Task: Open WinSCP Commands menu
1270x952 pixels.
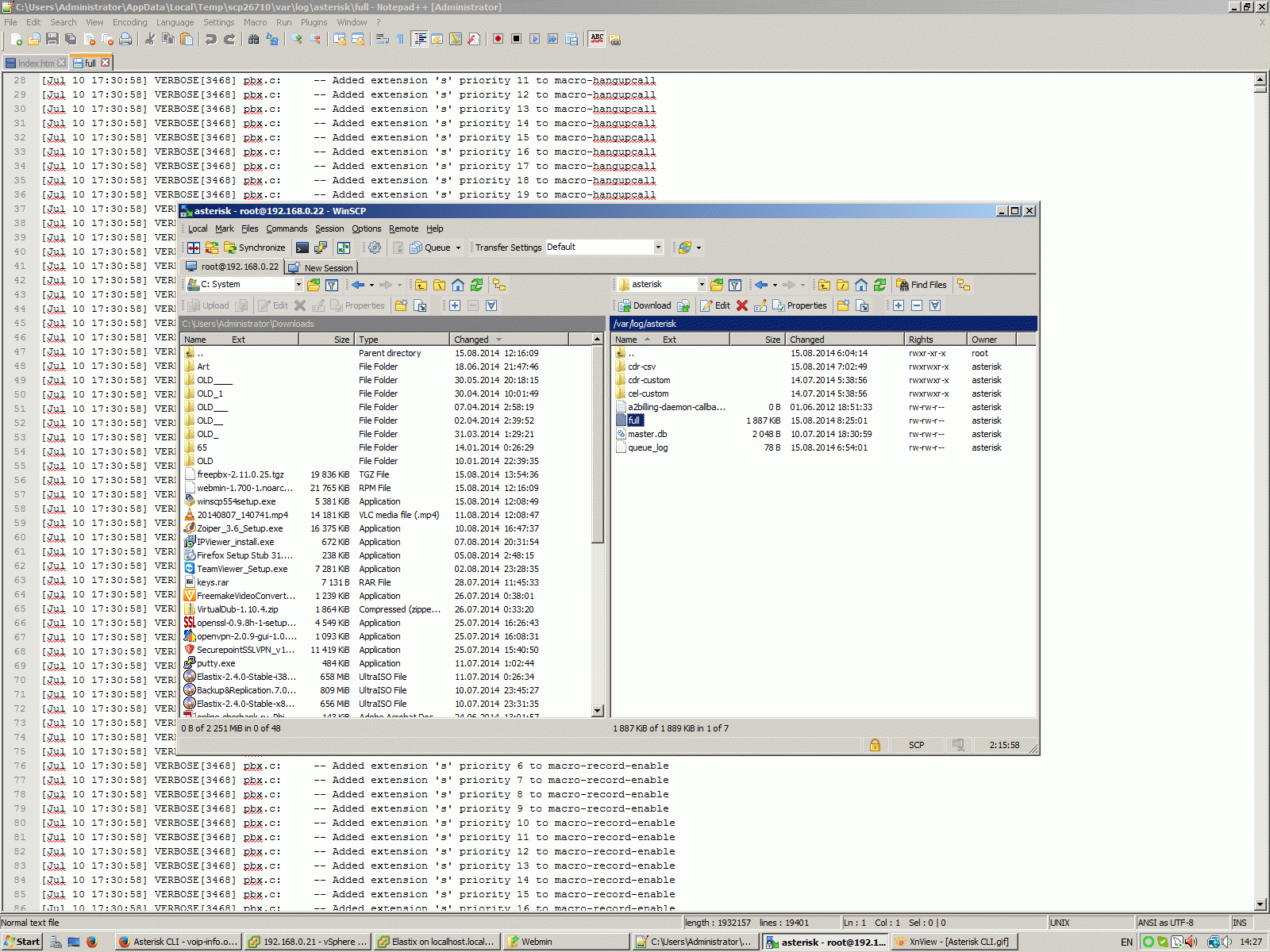Action: point(287,228)
